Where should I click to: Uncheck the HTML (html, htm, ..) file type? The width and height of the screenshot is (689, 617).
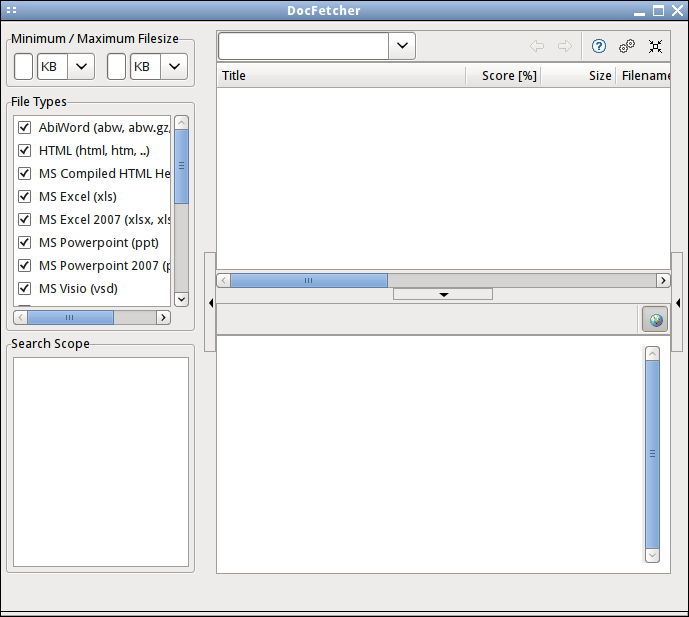coord(24,150)
